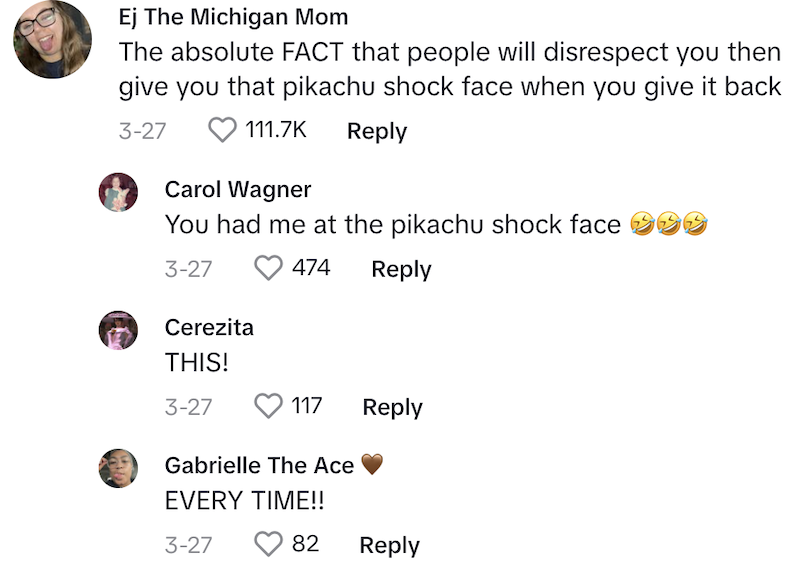Click the 474 like count
Image resolution: width=800 pixels, height=567 pixels.
(311, 268)
